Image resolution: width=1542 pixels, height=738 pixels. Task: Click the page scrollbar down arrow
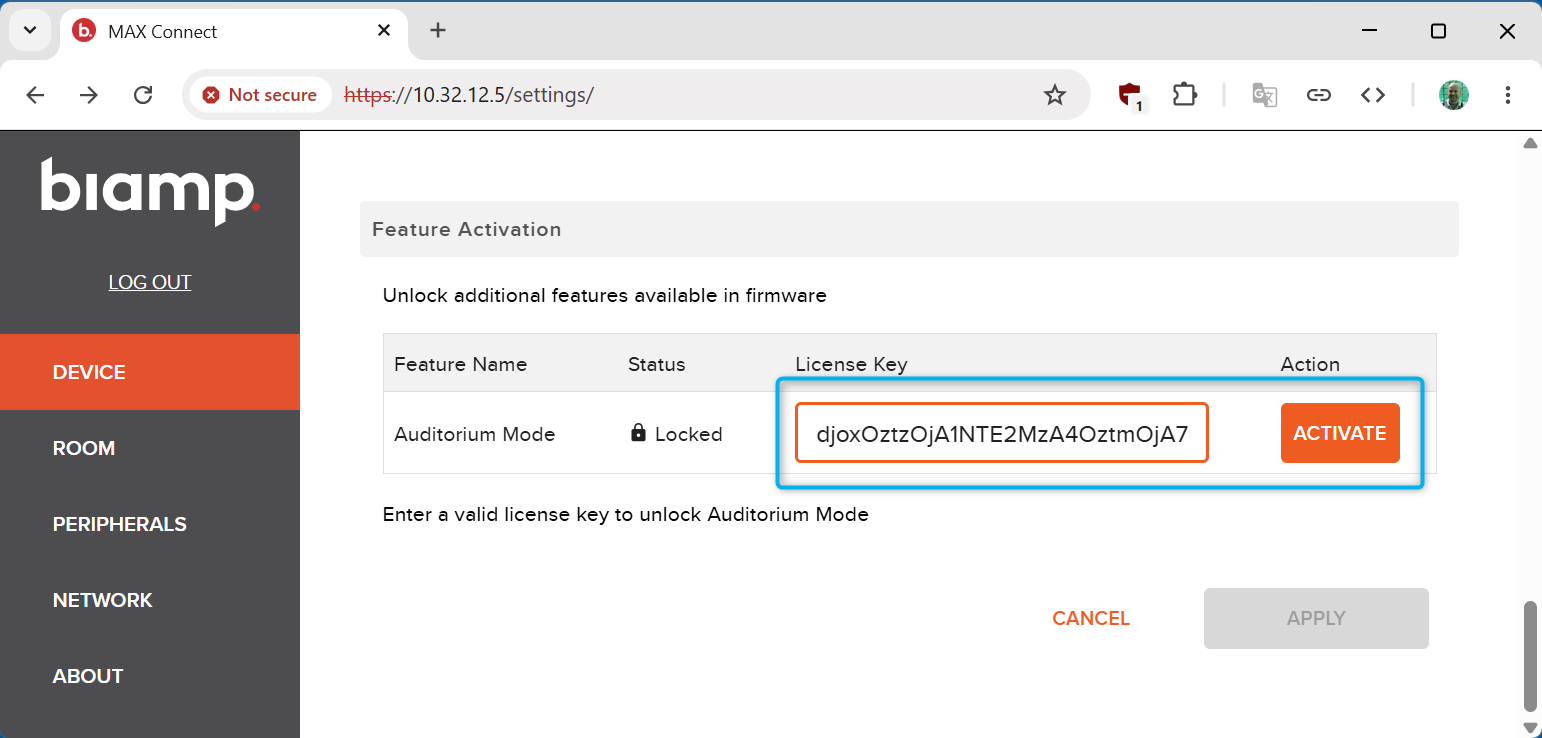click(x=1530, y=728)
